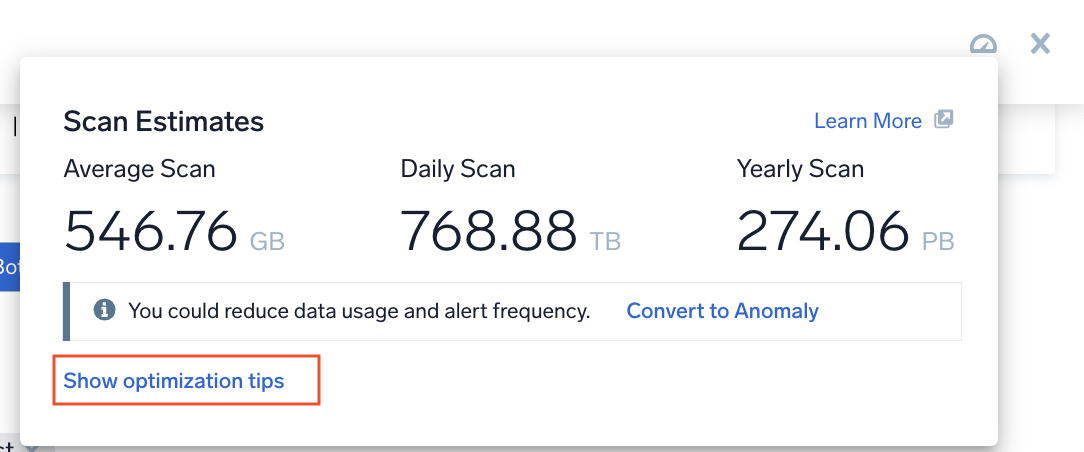
Task: Click the gray accent bar on the banner
Action: coord(66,311)
